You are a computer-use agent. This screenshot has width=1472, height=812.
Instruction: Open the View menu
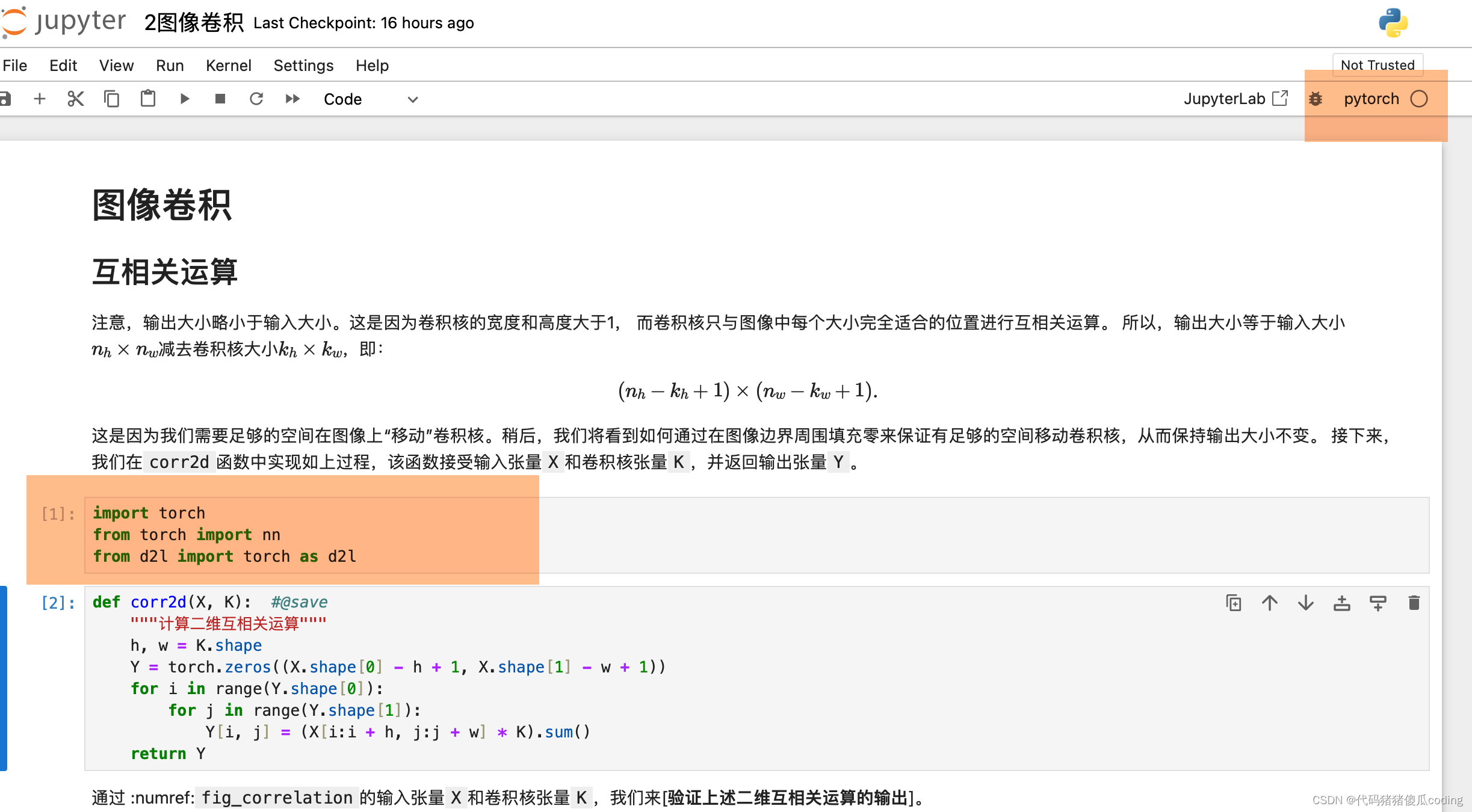coord(116,65)
